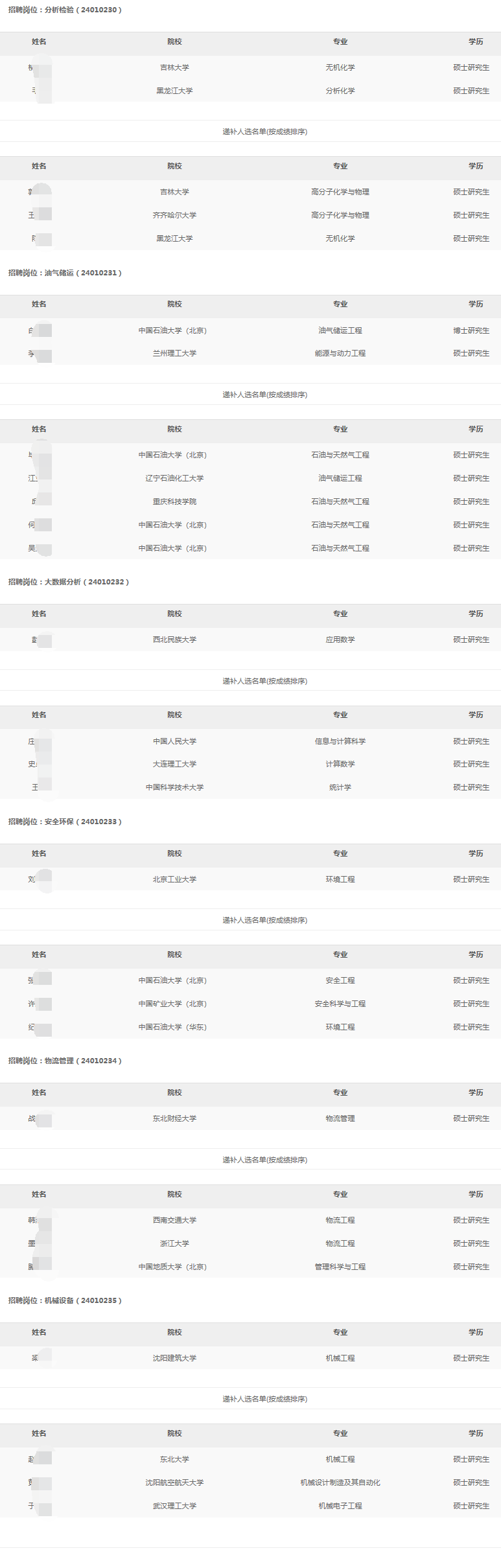
Task: Click the 机械设计制造及其自动化 major cell
Action: point(340,1482)
